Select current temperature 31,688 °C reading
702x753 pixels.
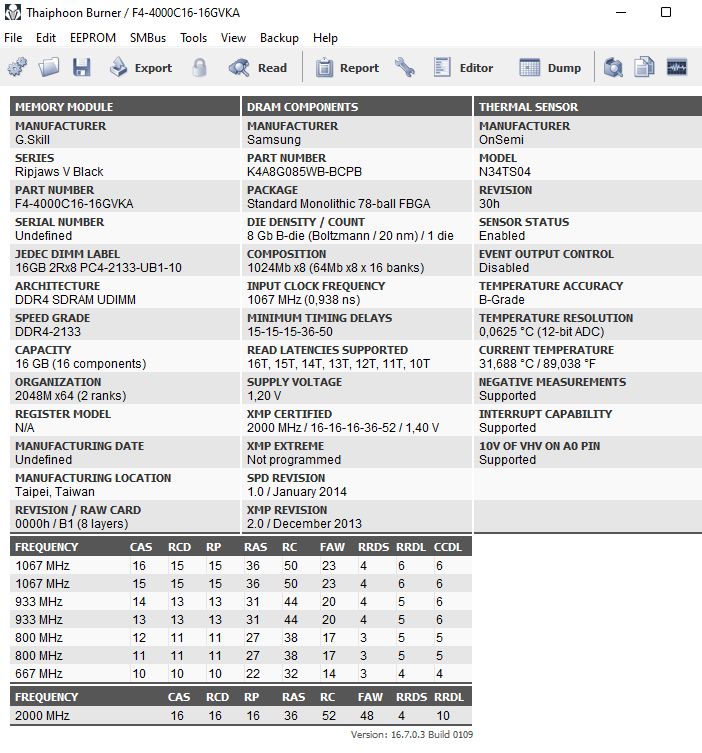click(x=537, y=364)
